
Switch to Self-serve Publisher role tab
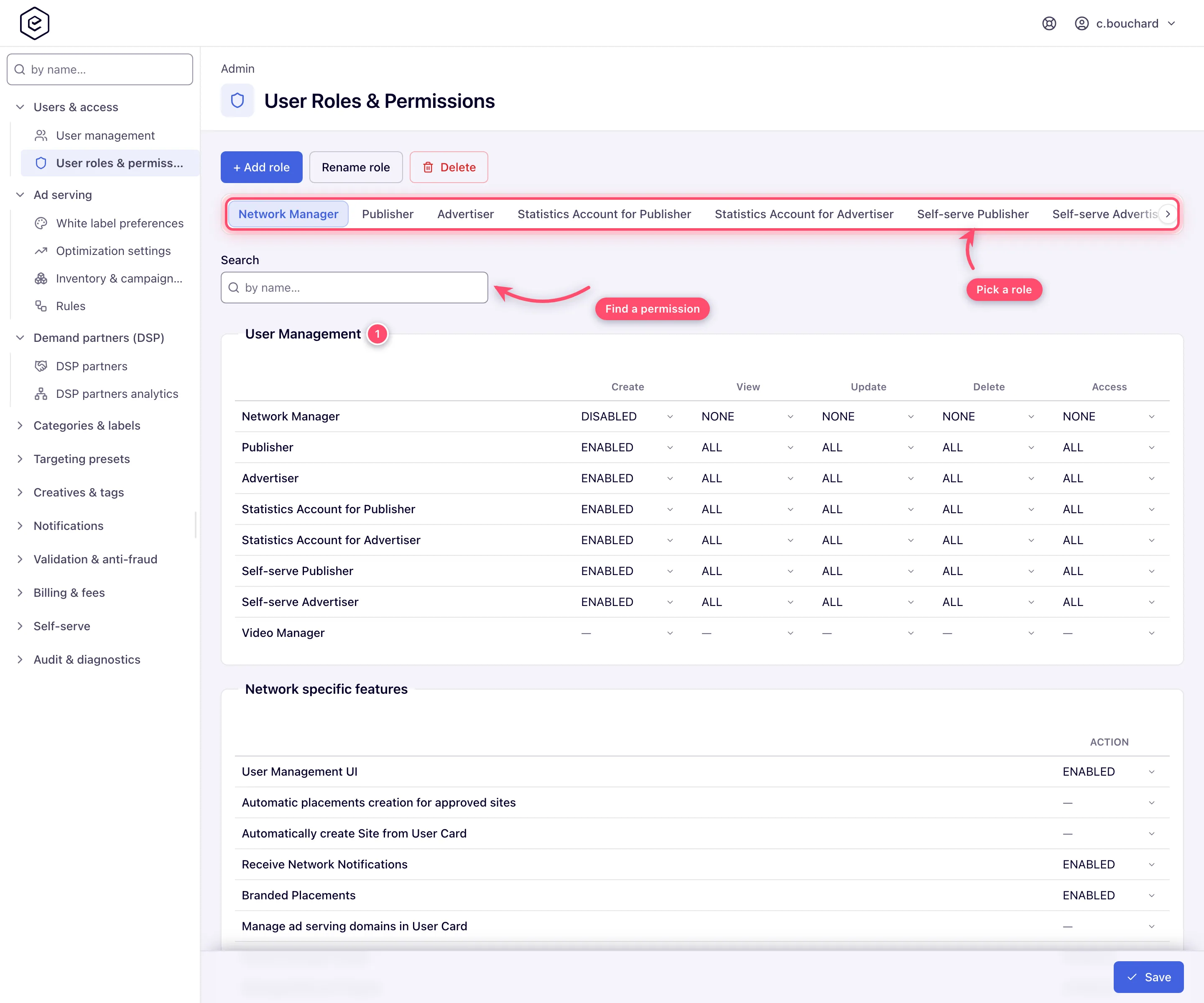point(973,214)
